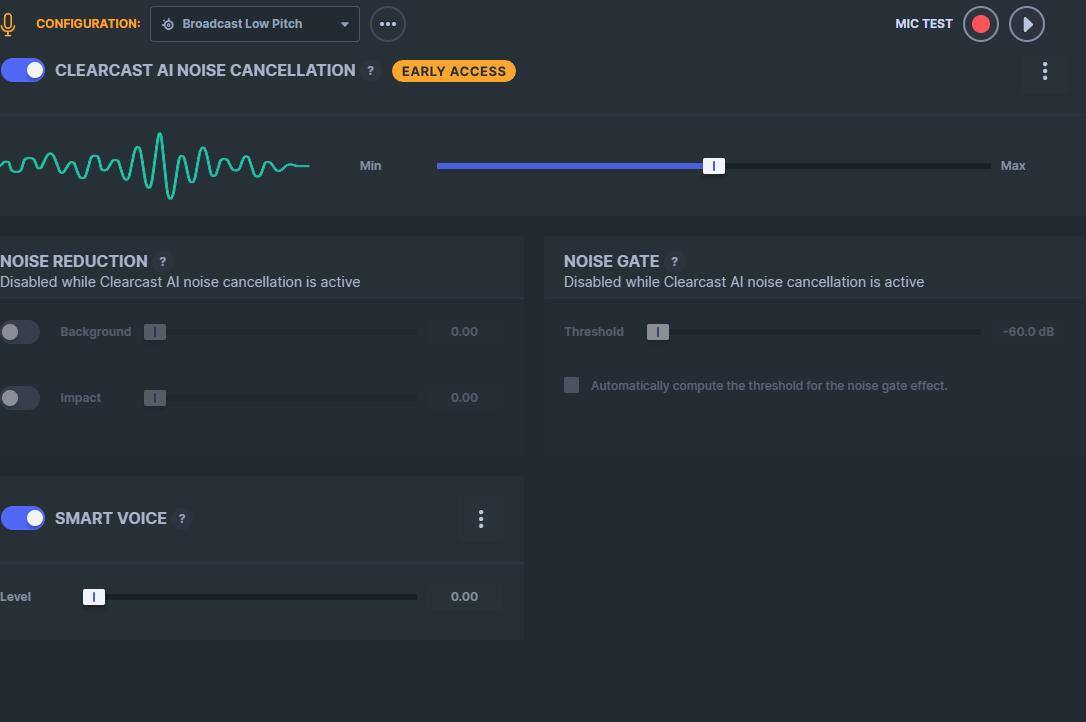The height and width of the screenshot is (722, 1086).
Task: Click the microphone icon beside Configuration
Action: (x=8, y=24)
